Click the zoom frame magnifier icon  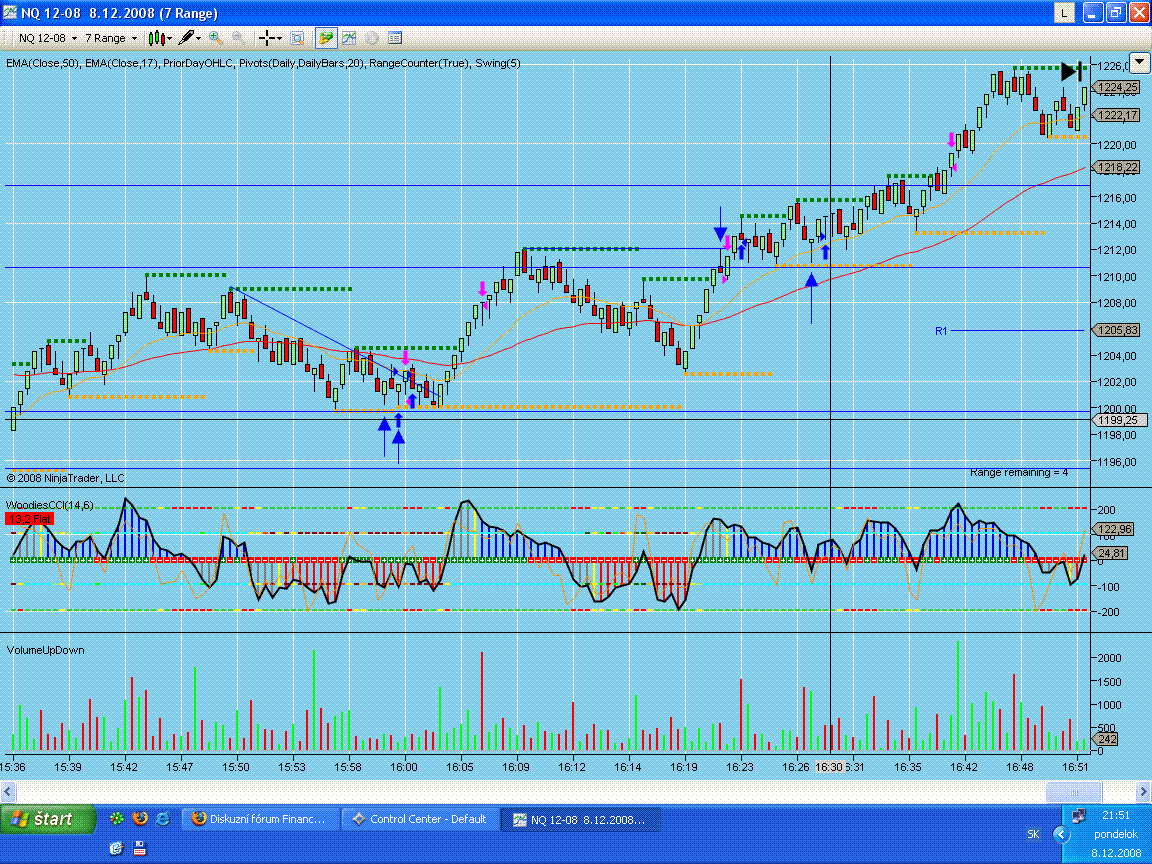click(x=297, y=38)
